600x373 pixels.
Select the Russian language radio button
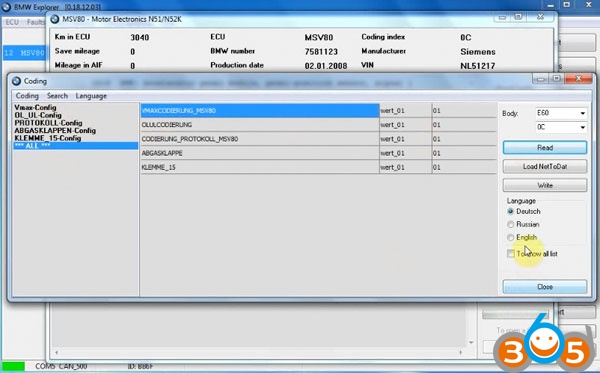(510, 225)
